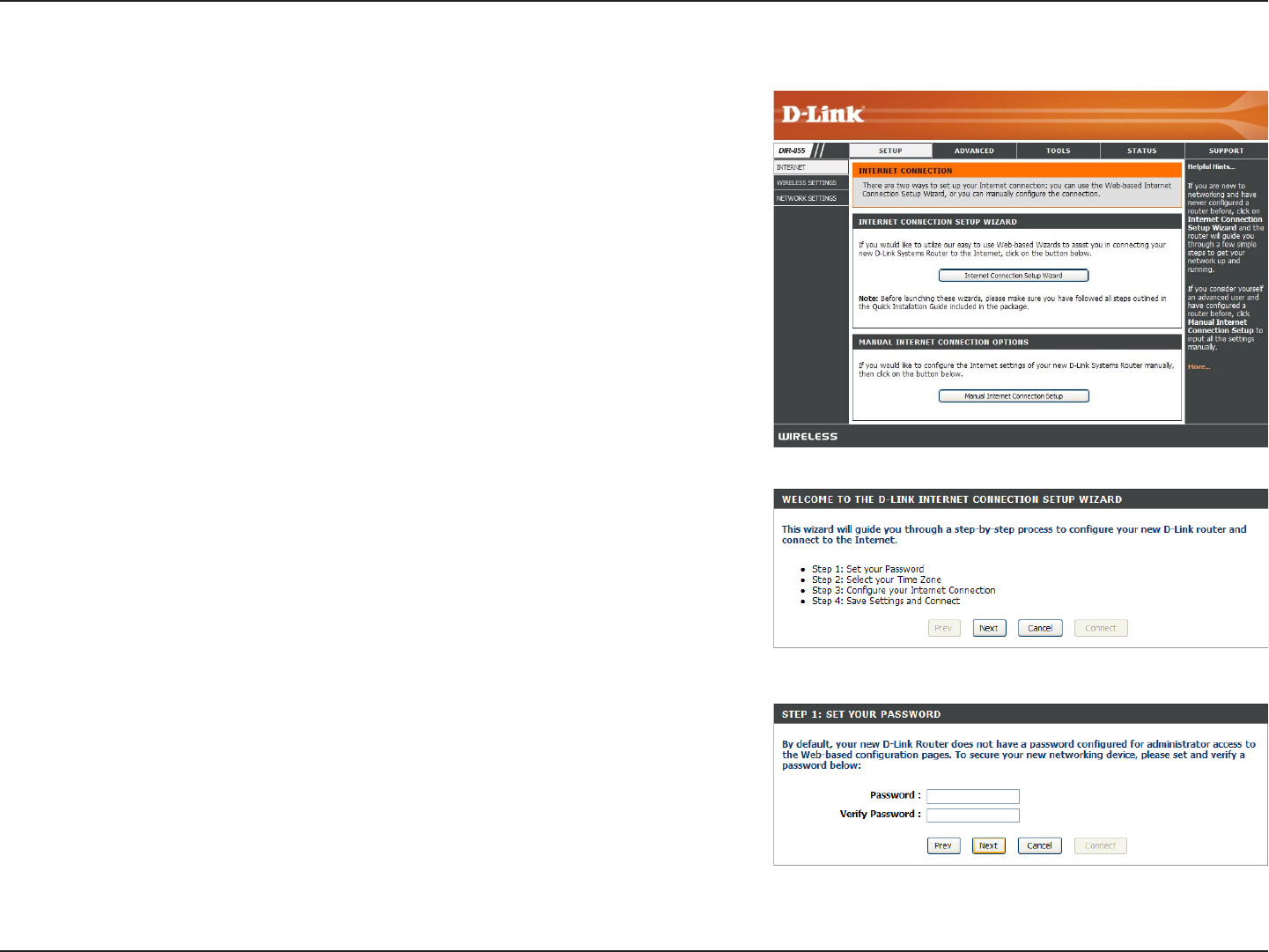Screen dimensions: 1269x952
Task: Click Next in the Set Your Password panel
Action: pyautogui.click(x=989, y=845)
